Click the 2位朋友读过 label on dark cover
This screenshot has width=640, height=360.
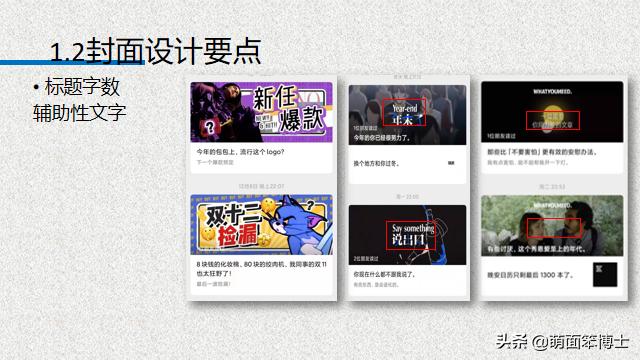click(x=366, y=259)
